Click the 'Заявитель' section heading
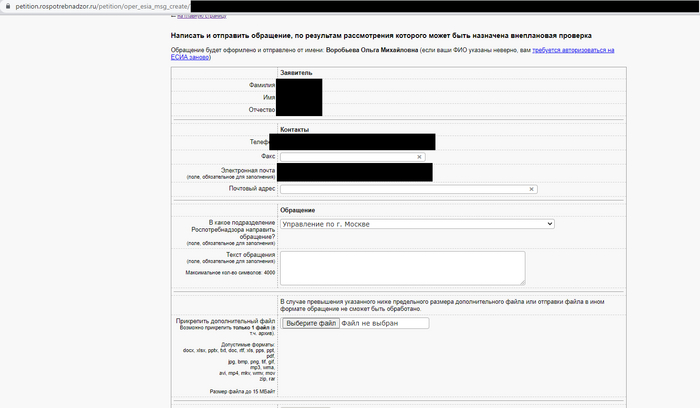This screenshot has width=700, height=408. 296,73
